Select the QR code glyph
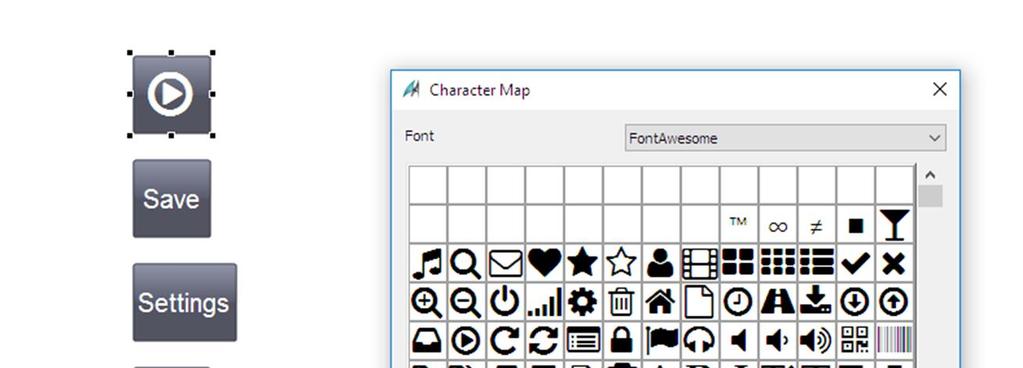 (x=855, y=341)
